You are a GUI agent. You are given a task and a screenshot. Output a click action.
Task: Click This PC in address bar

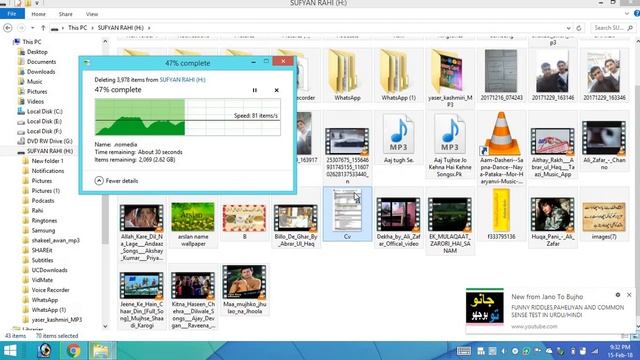tap(78, 28)
